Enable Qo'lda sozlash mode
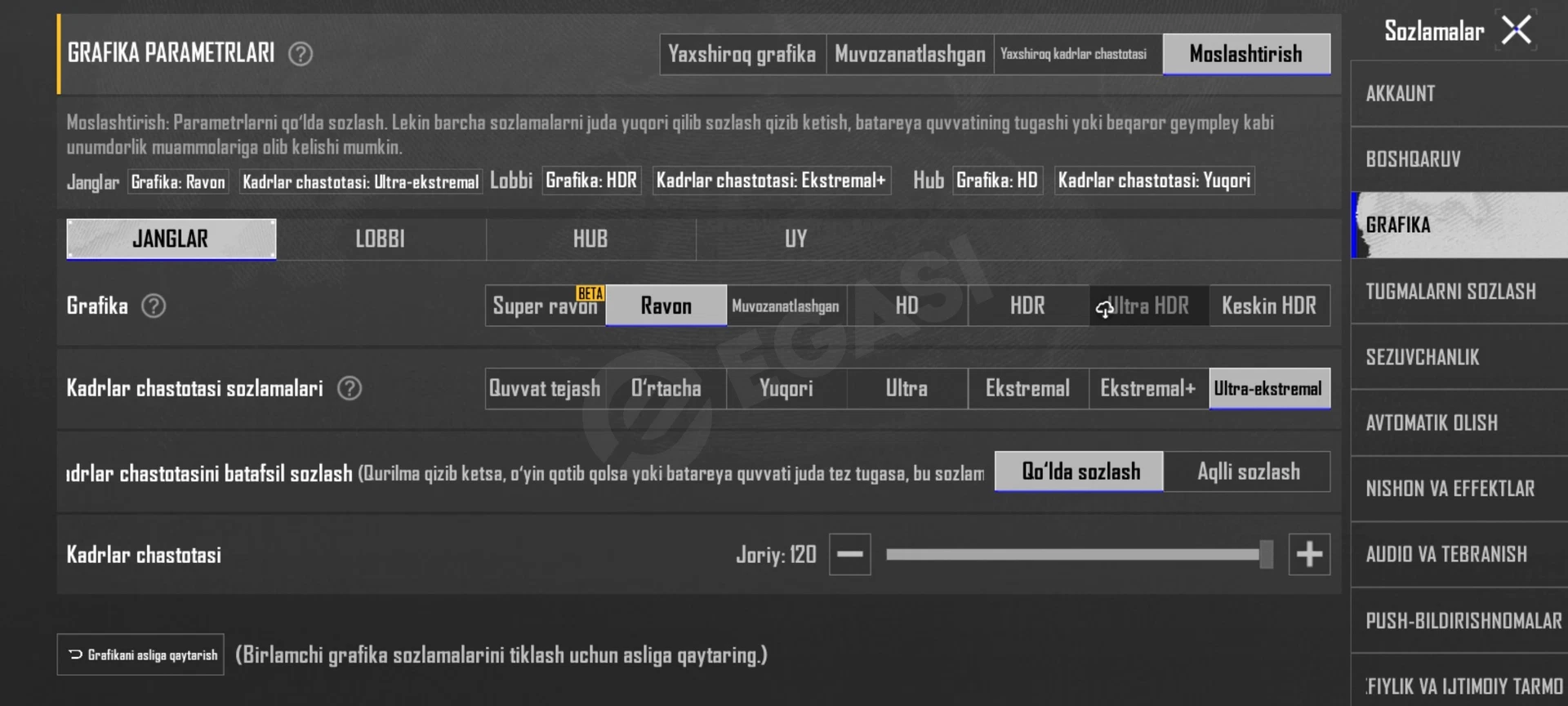Screen dimensions: 1568x706 tap(1079, 471)
